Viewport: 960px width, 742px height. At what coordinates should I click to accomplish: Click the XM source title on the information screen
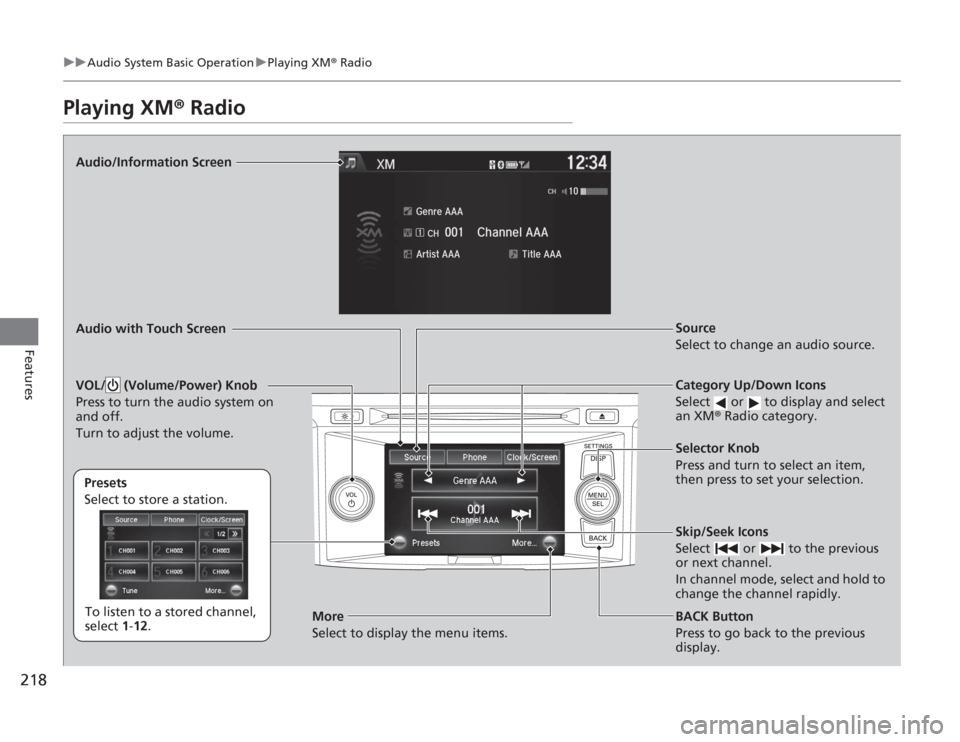pos(386,164)
